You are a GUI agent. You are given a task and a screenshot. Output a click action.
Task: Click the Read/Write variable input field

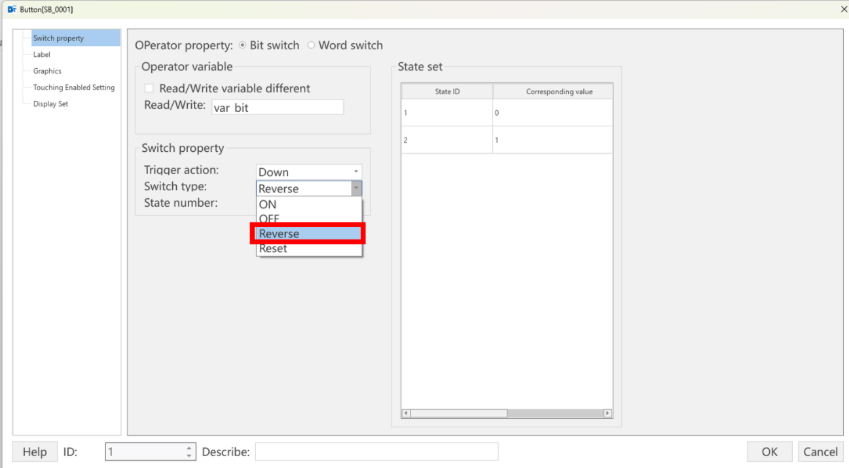(x=277, y=107)
